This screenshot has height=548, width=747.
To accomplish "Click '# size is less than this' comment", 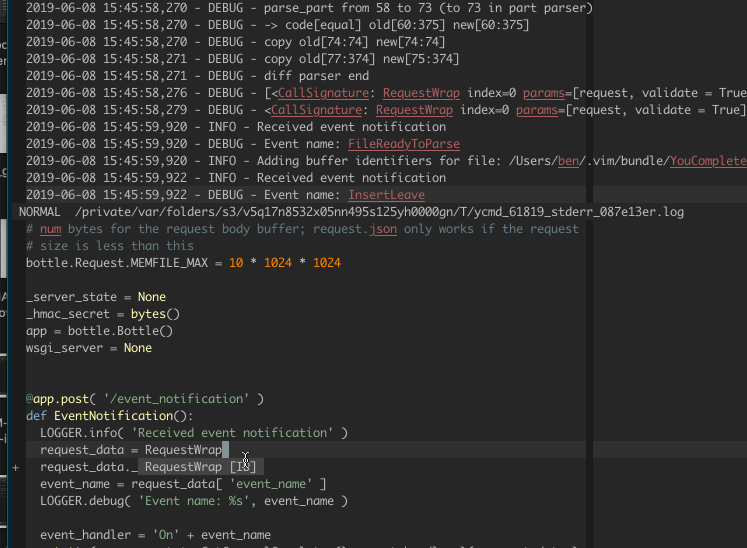I will click(110, 246).
